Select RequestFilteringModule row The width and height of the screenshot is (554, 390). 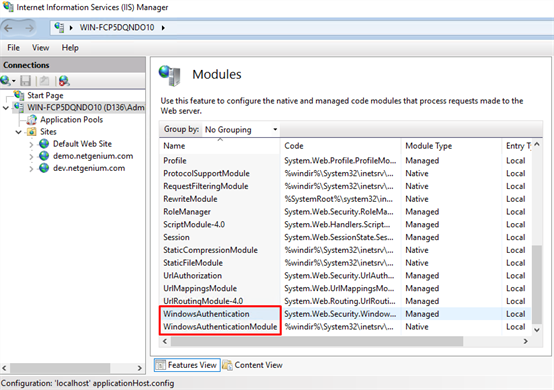[345, 186]
